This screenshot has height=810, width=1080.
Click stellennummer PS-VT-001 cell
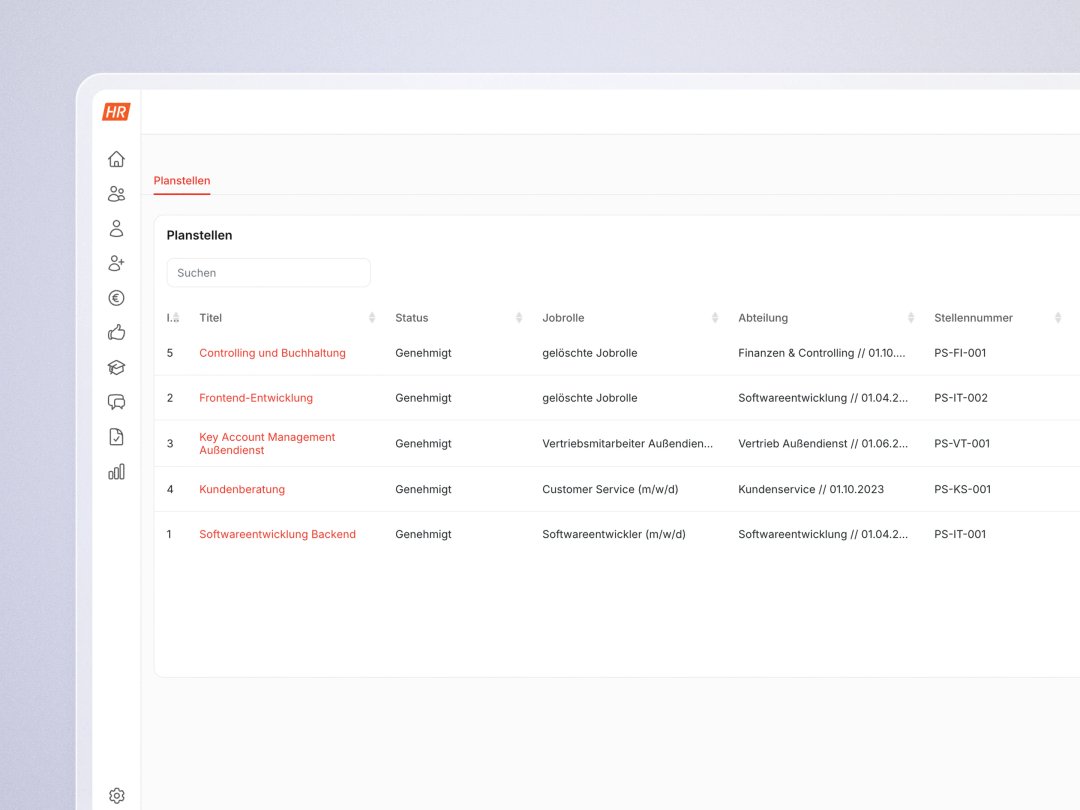point(962,444)
